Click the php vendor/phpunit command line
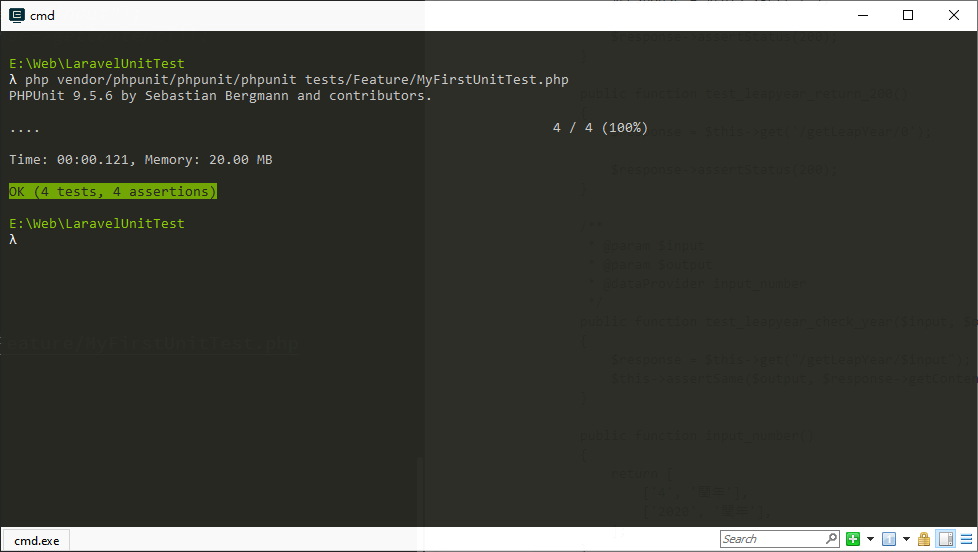 coord(289,80)
